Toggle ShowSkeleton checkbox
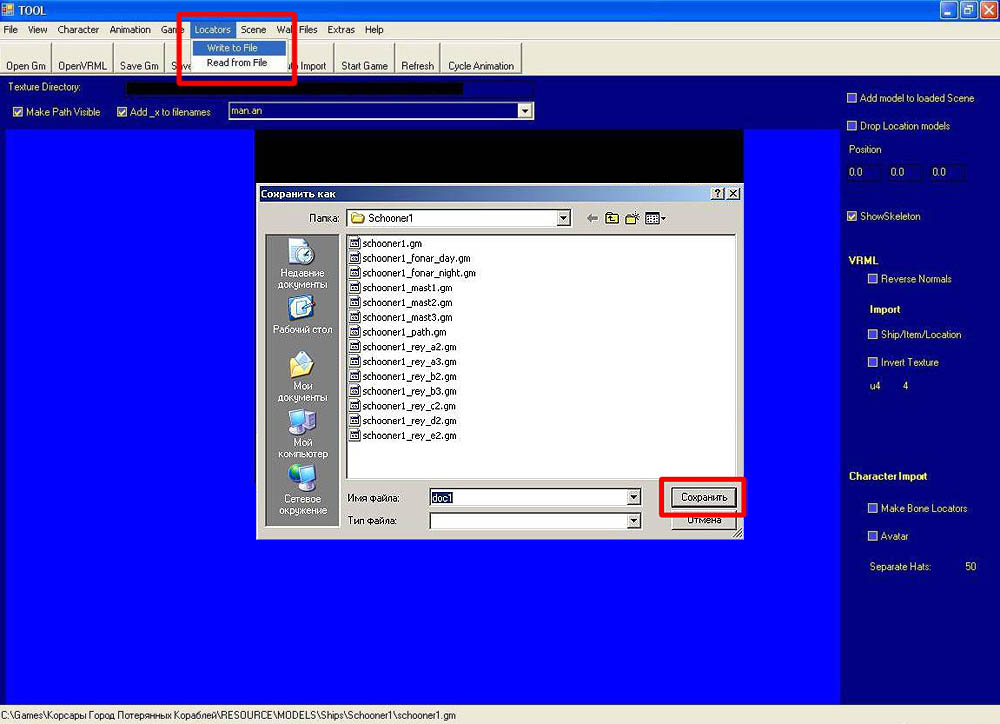 (x=851, y=216)
